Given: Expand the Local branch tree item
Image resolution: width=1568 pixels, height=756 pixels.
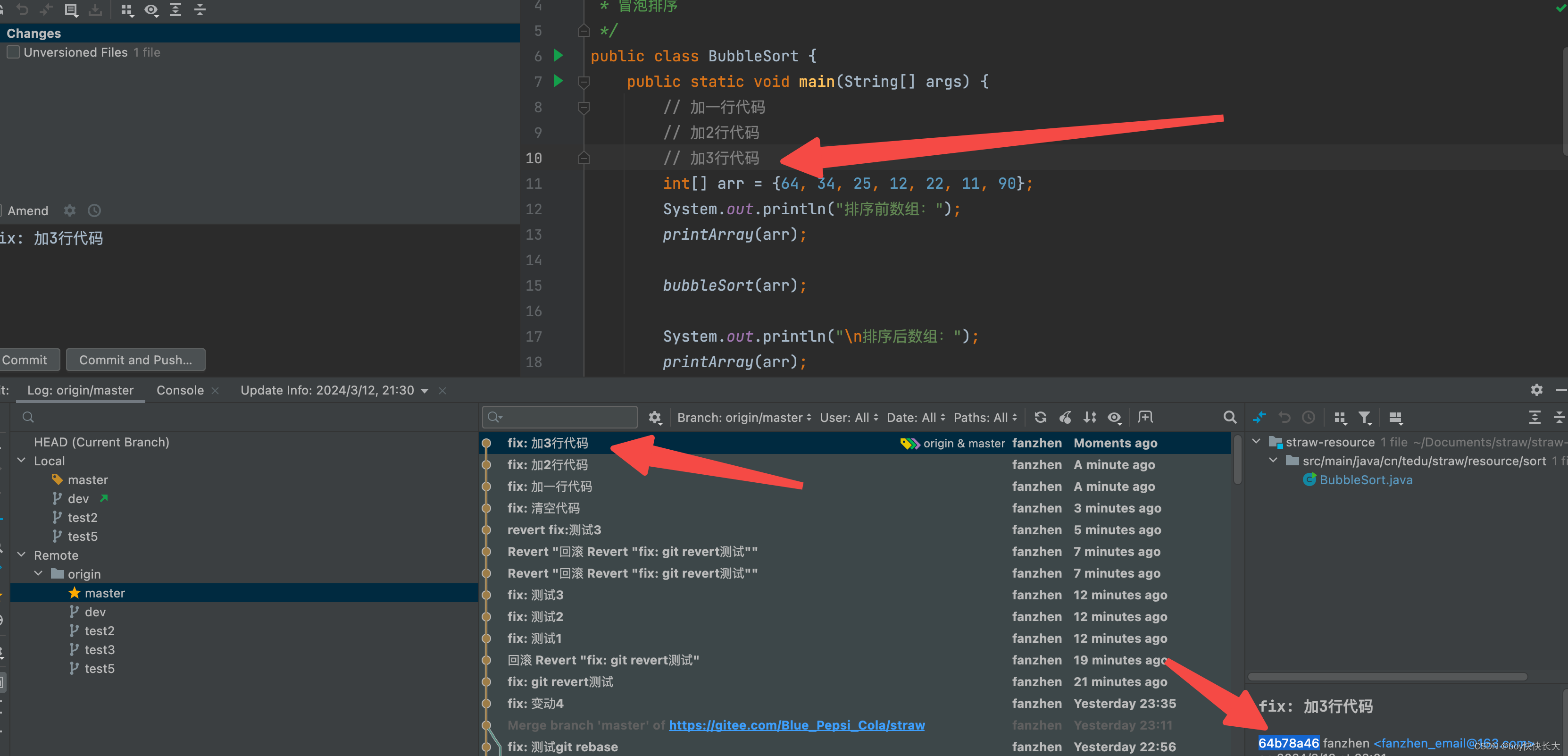Looking at the screenshot, I should 22,460.
